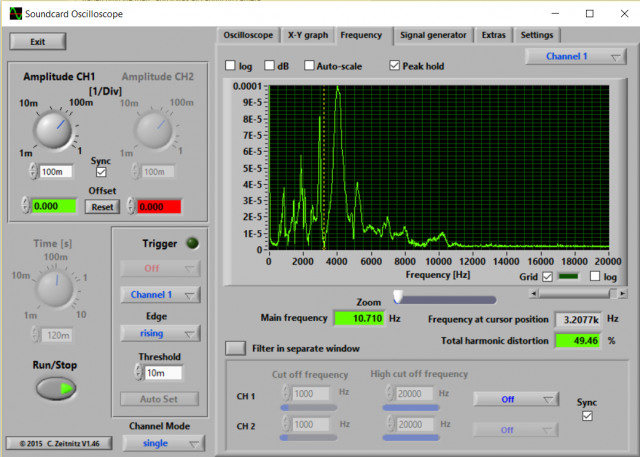
Task: Click the Zoom slider handle
Action: [x=397, y=296]
